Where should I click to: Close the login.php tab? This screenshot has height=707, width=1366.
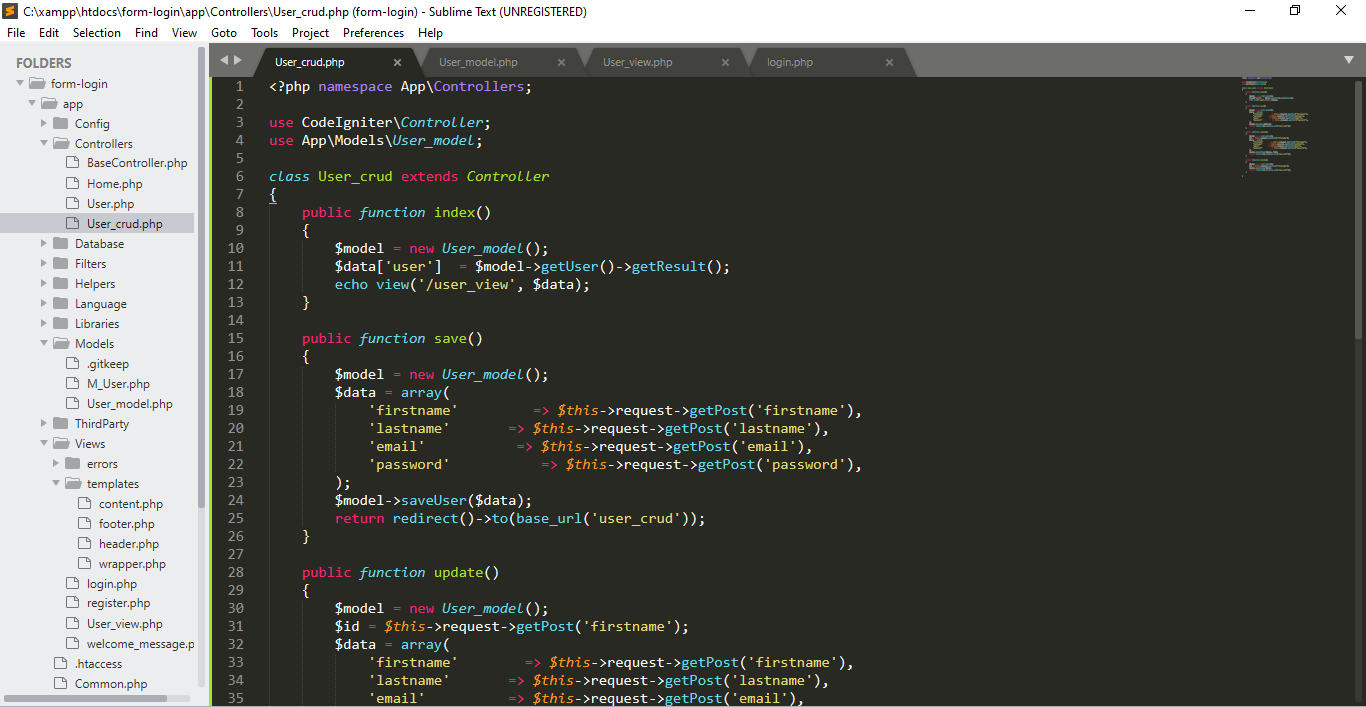(890, 62)
